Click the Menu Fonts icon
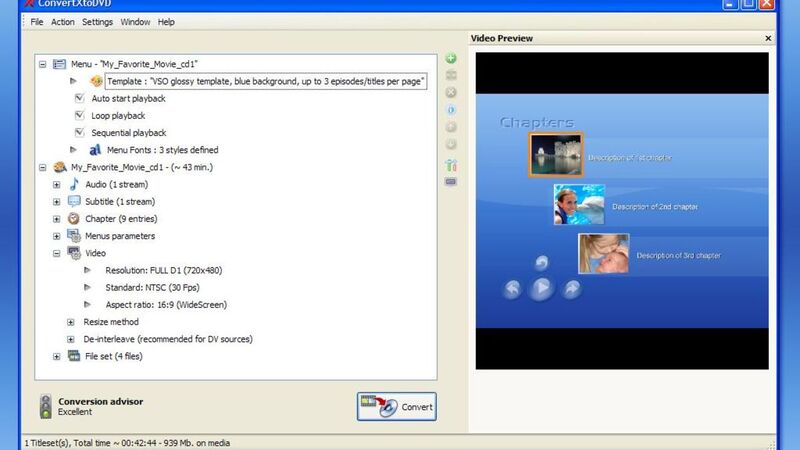800x450 pixels. [96, 150]
